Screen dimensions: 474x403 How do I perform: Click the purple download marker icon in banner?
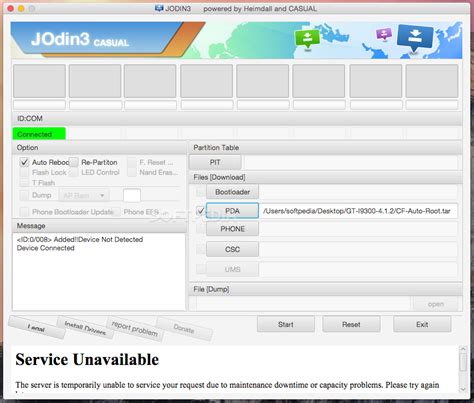pyautogui.click(x=384, y=34)
